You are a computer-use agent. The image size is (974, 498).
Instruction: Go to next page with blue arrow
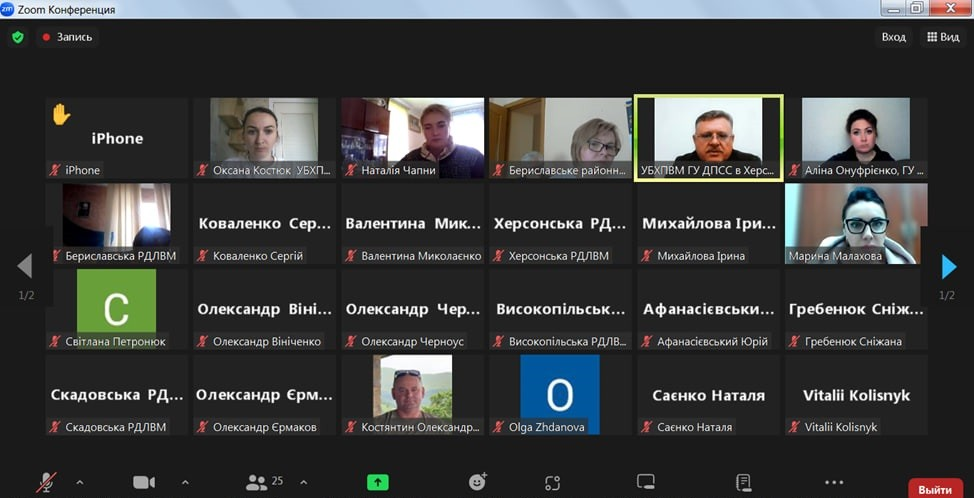949,266
